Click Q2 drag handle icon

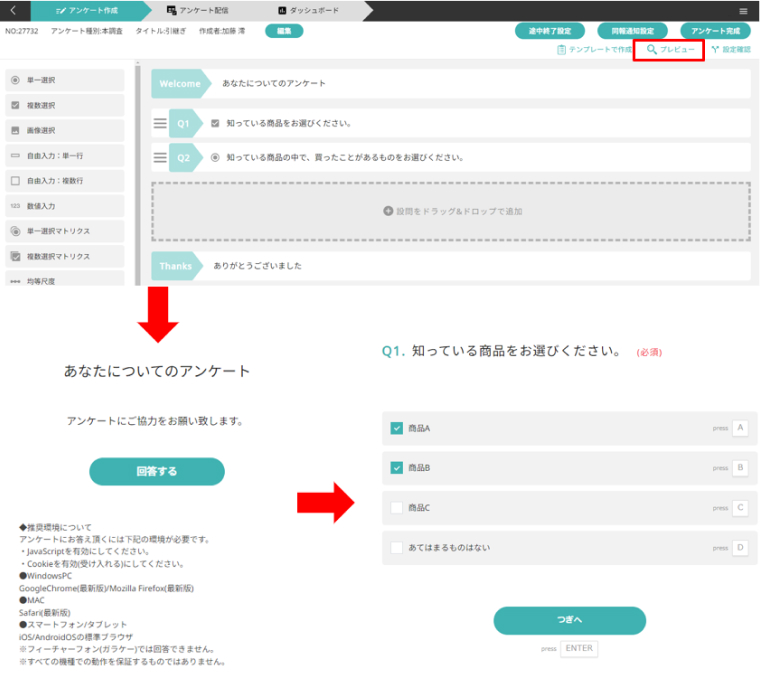(x=160, y=158)
